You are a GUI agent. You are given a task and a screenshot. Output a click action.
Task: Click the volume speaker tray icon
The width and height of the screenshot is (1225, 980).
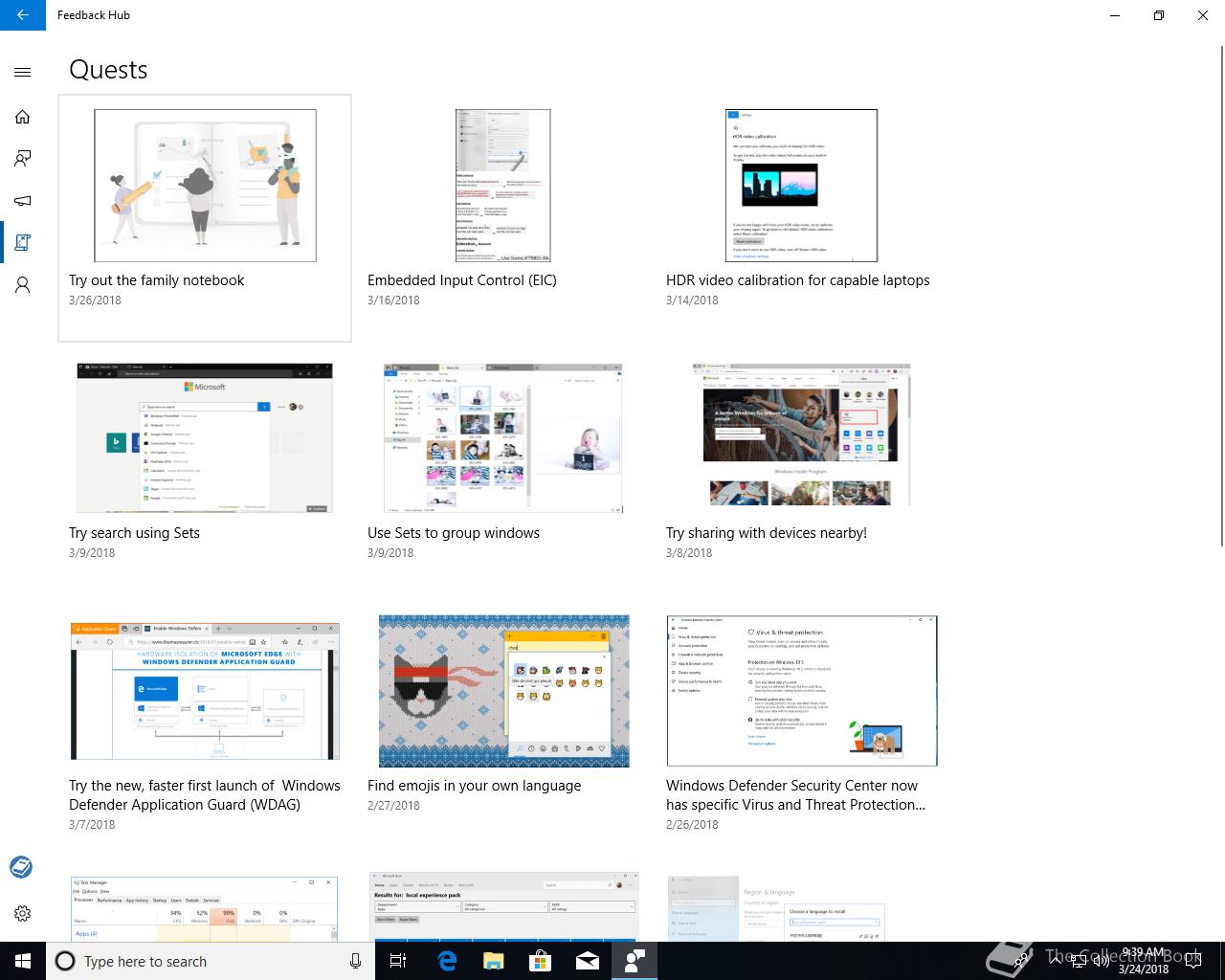tap(1101, 961)
